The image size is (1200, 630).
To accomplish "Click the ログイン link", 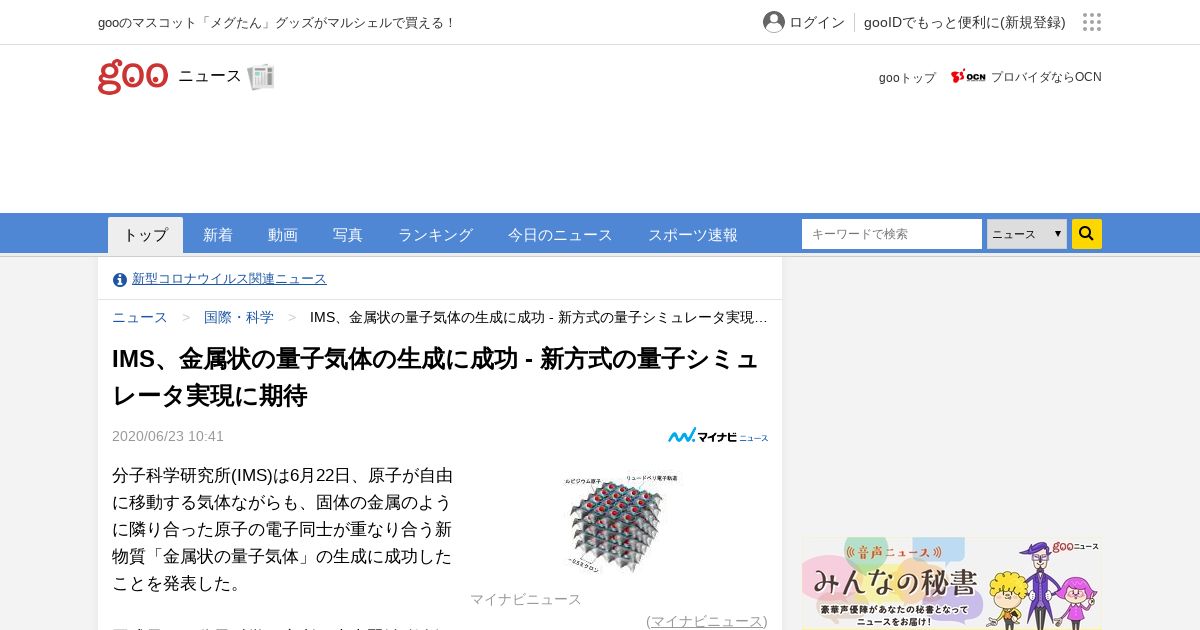I will click(x=817, y=22).
